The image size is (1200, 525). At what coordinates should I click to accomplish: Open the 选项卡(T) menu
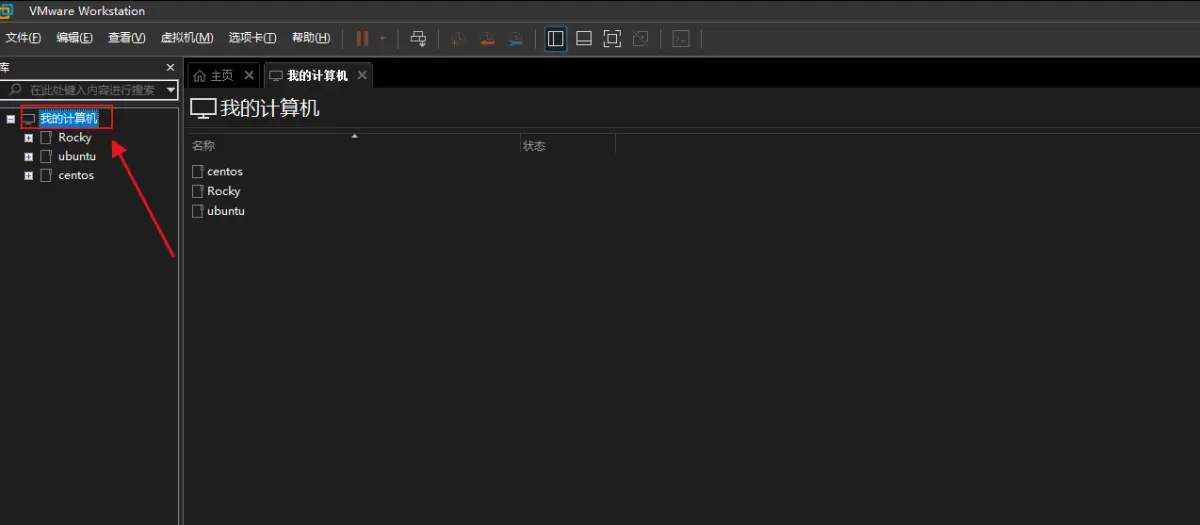pyautogui.click(x=252, y=38)
